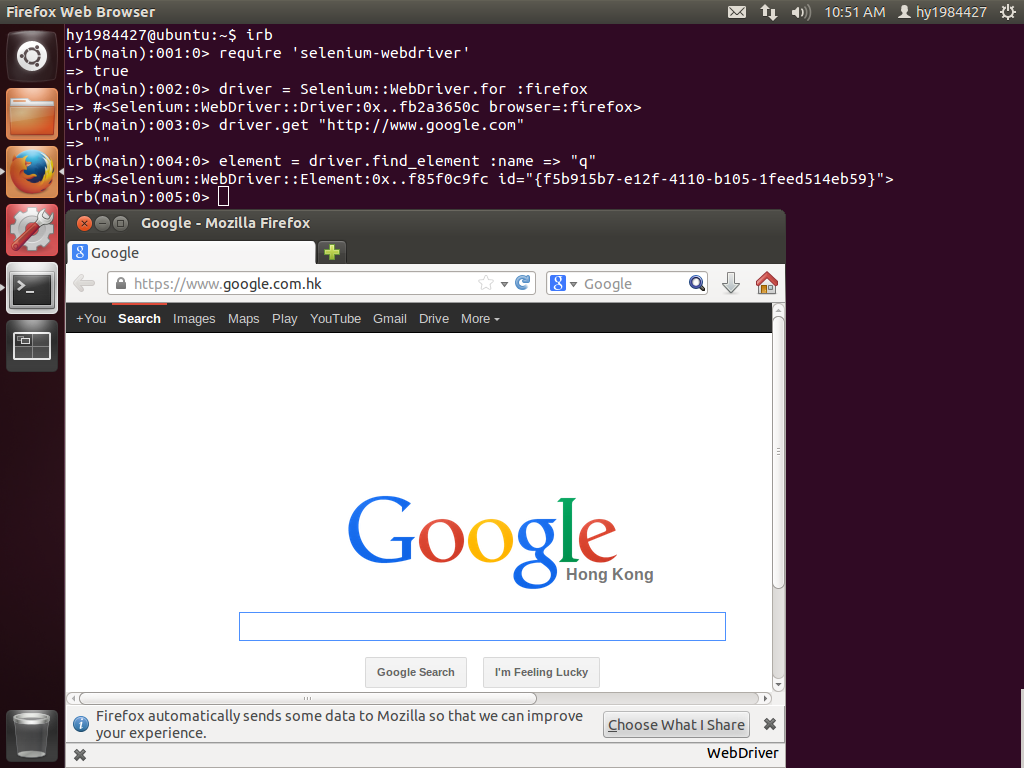The width and height of the screenshot is (1024, 768).
Task: Click scrollbar down arrow
Action: [x=778, y=685]
